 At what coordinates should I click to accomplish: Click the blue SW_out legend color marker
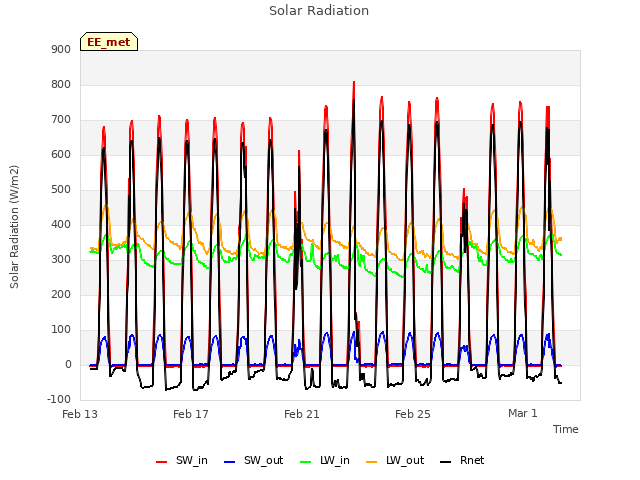point(230,462)
